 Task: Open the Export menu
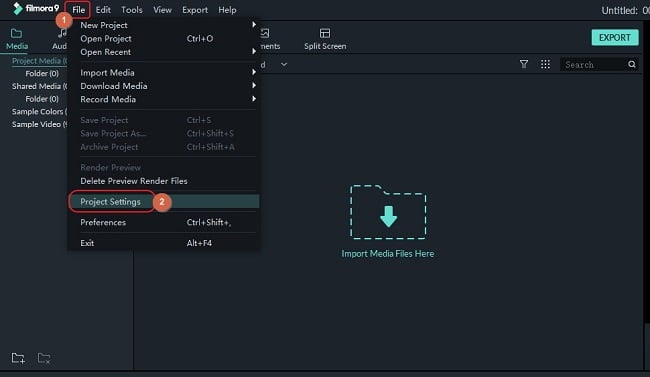195,10
